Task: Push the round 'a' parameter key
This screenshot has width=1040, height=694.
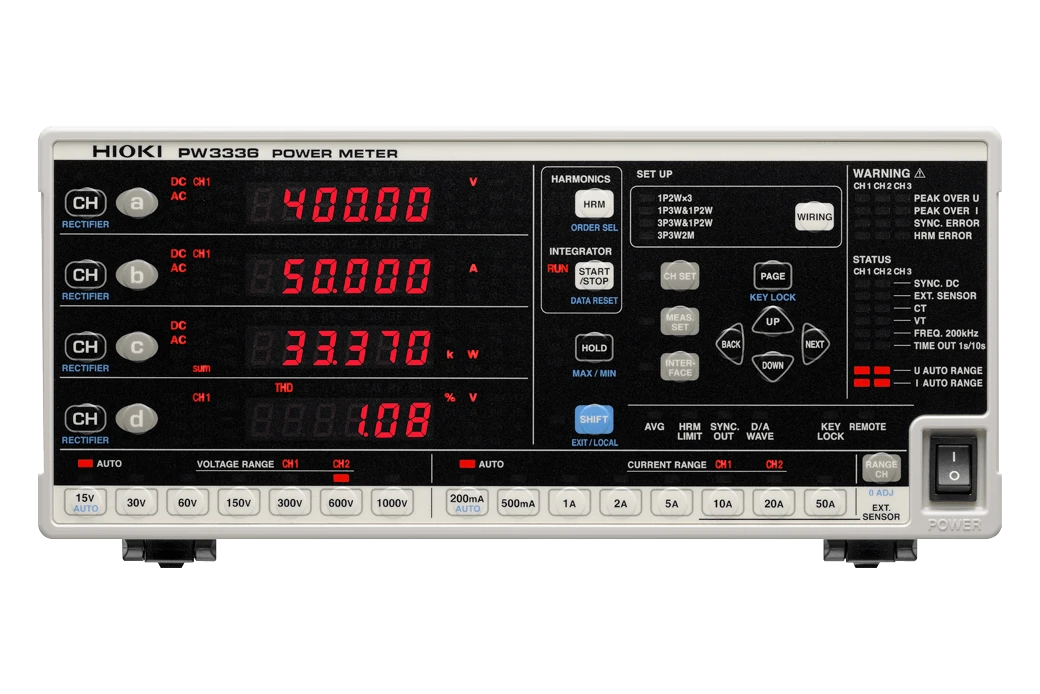Action: tap(137, 203)
